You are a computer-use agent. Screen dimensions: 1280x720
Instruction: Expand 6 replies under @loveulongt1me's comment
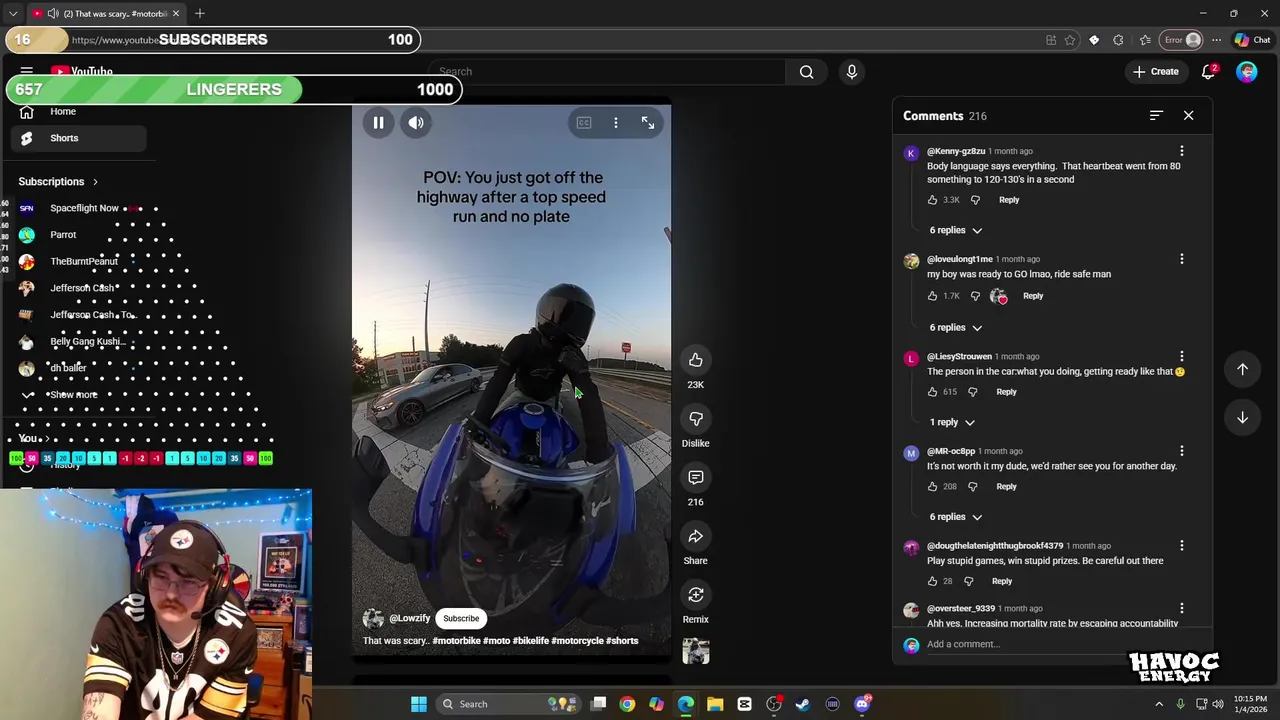tap(955, 327)
